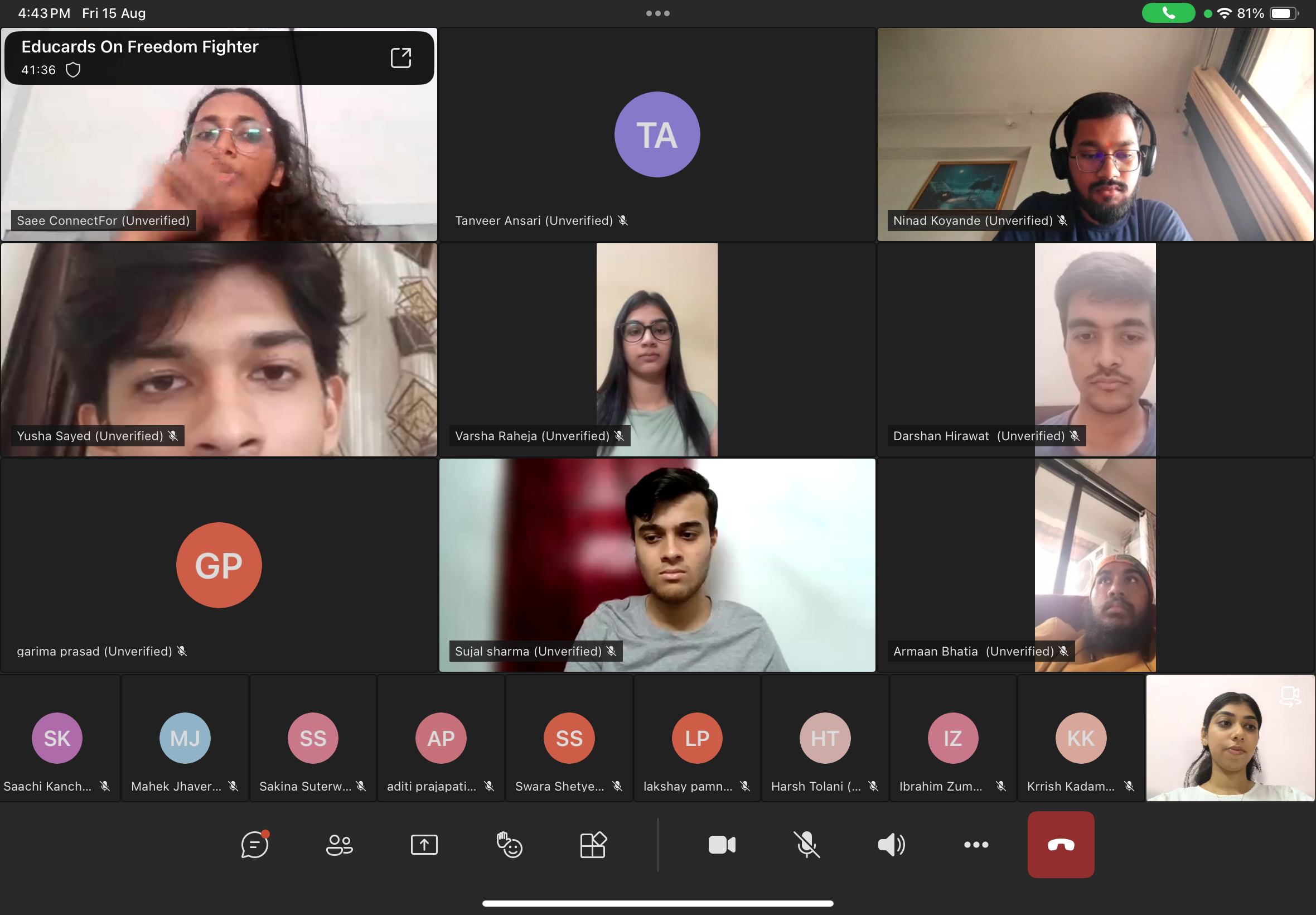Tap the Krrish Kadam participant tile
This screenshot has width=1316, height=915.
1081,739
